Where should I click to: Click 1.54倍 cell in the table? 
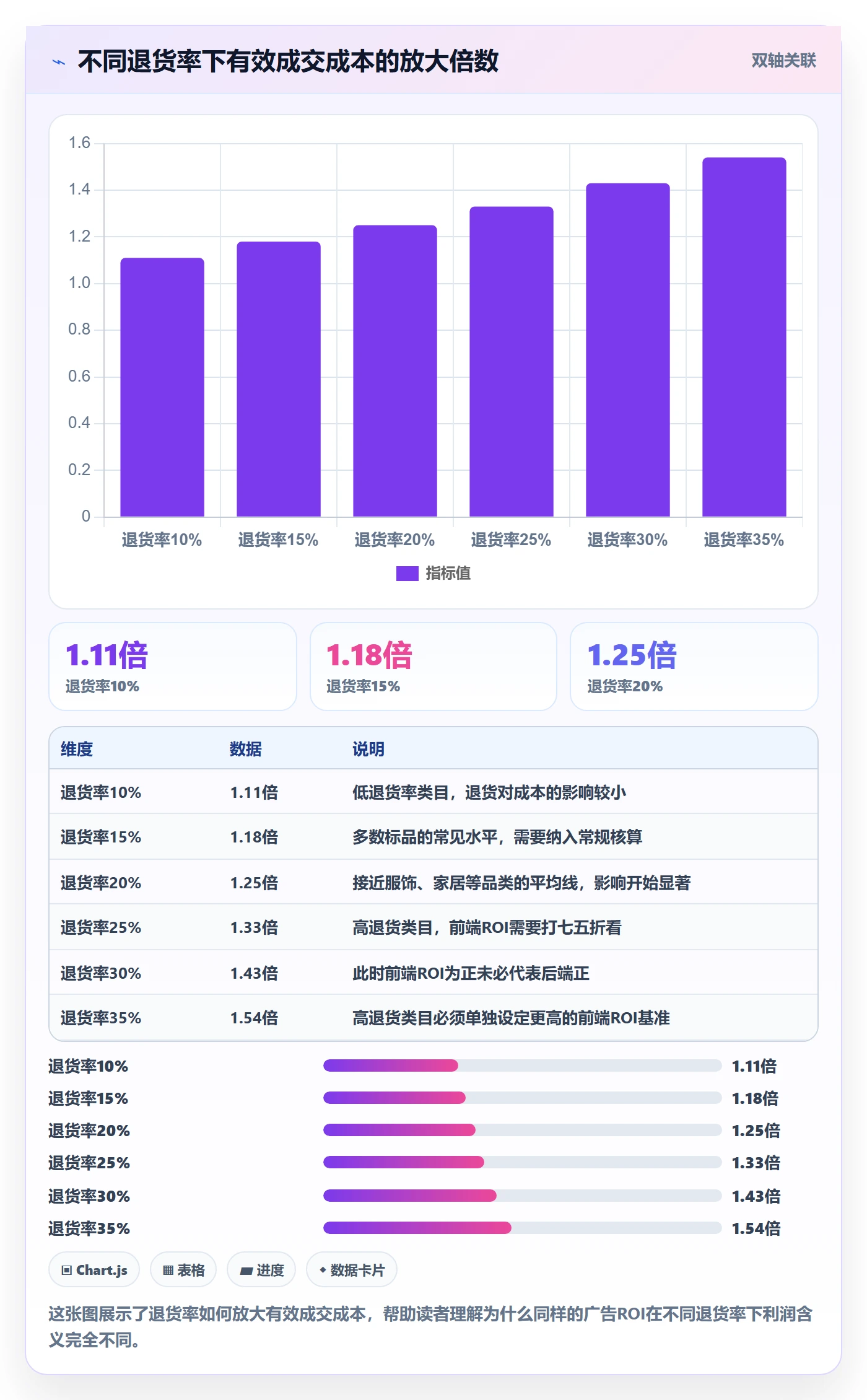click(254, 1018)
